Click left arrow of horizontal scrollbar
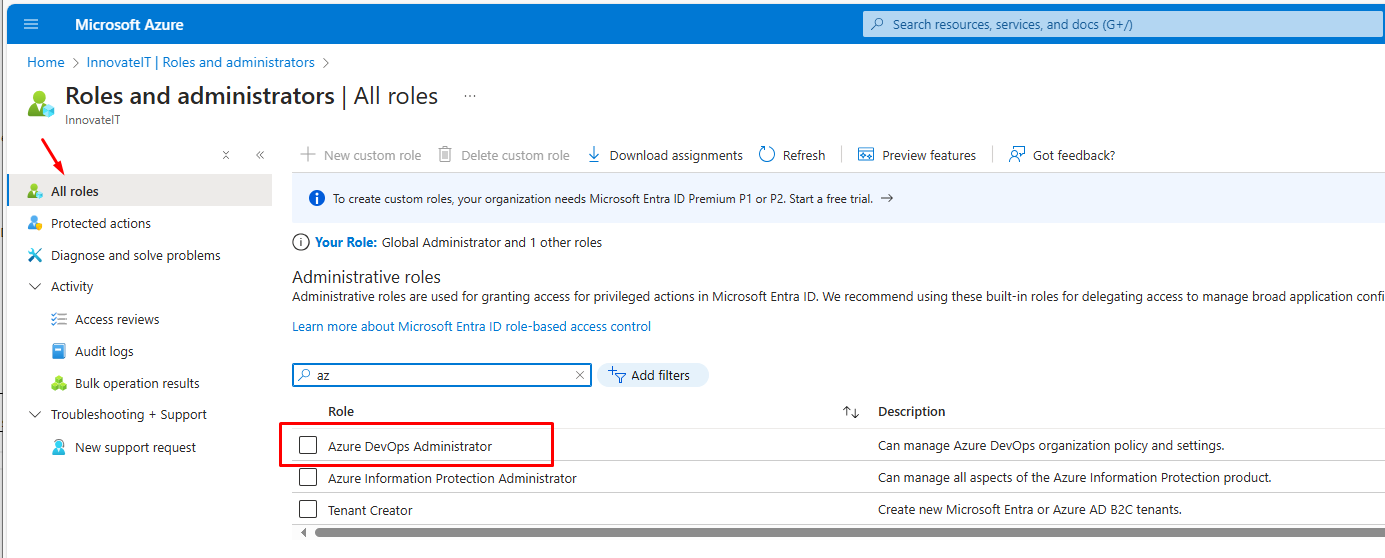 click(x=304, y=532)
